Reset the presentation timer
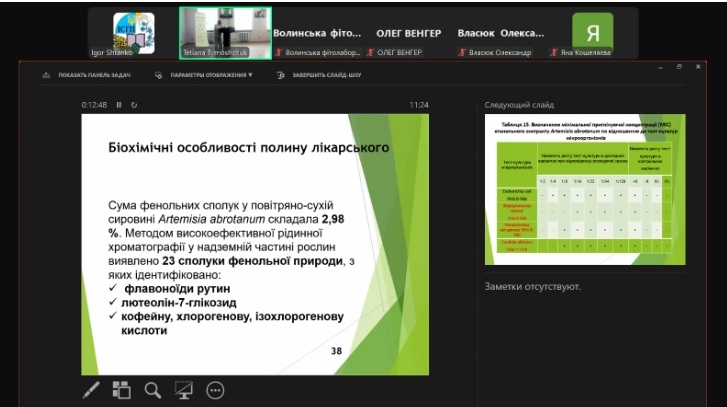Image resolution: width=727 pixels, height=407 pixels. (134, 104)
